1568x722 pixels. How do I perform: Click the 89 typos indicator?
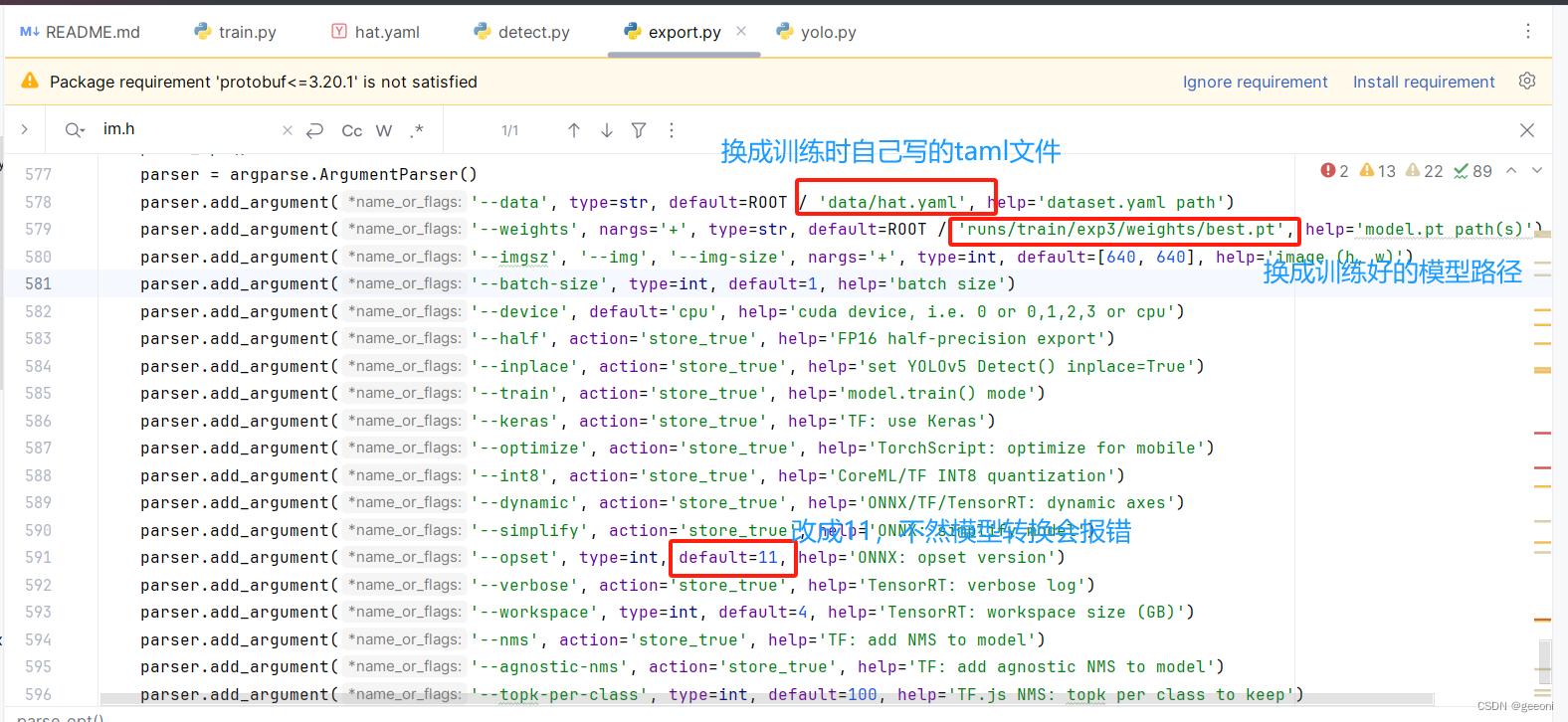click(x=1472, y=171)
